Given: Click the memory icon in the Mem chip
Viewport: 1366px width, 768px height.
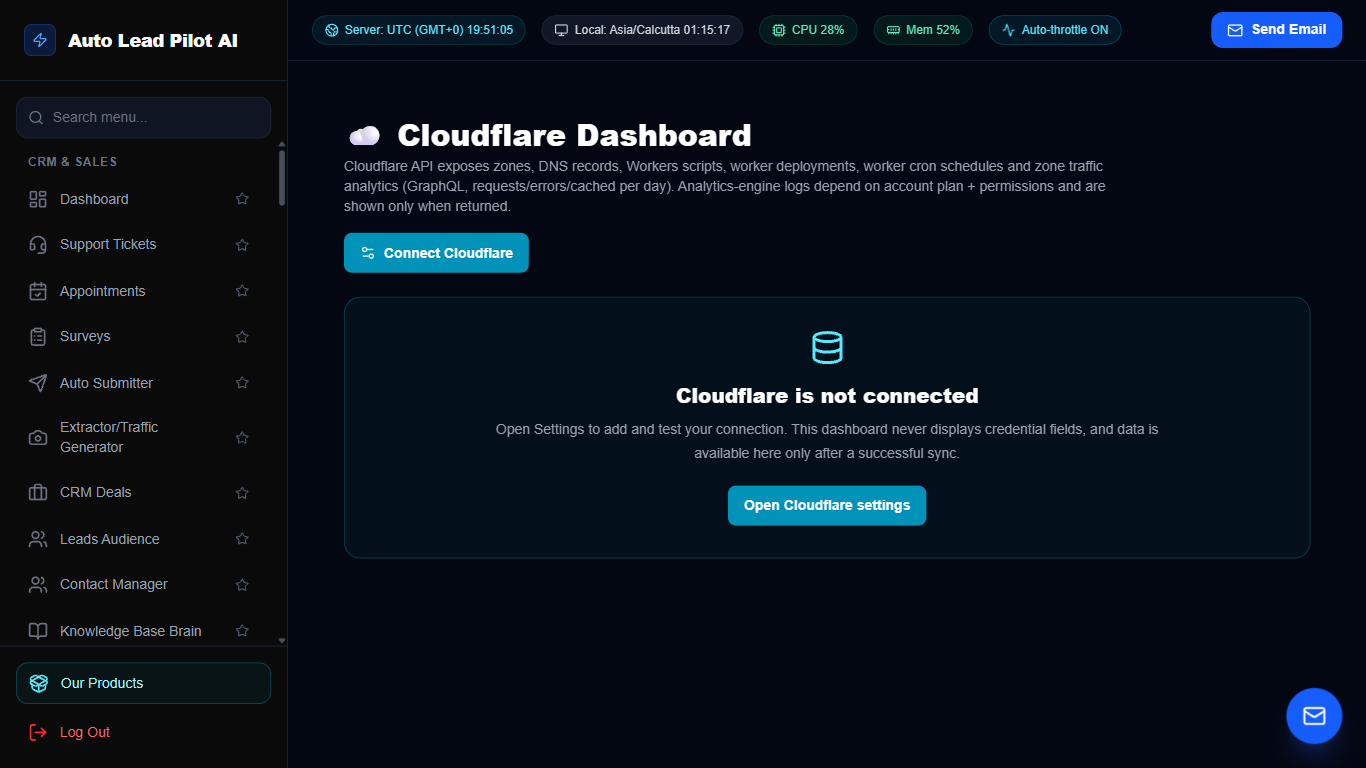Looking at the screenshot, I should click(x=893, y=30).
